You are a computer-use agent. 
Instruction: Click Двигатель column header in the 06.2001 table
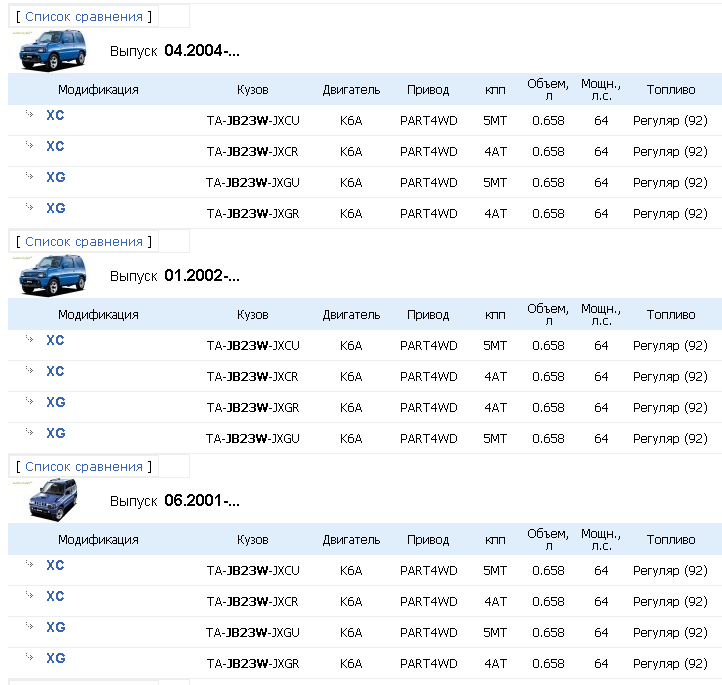(351, 540)
